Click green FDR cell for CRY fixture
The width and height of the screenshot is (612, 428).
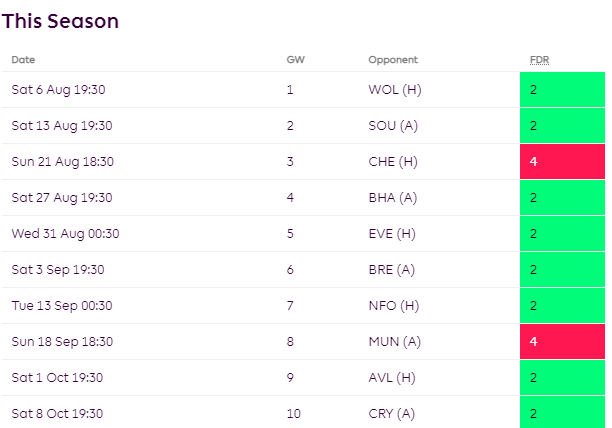[x=562, y=413]
